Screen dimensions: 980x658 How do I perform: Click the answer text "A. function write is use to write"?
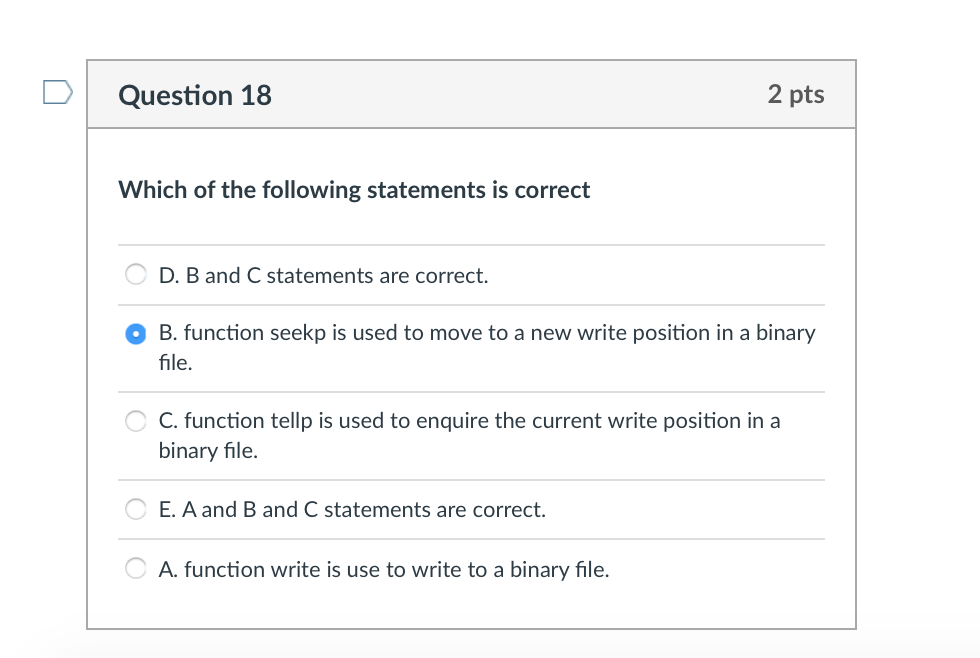tap(383, 570)
